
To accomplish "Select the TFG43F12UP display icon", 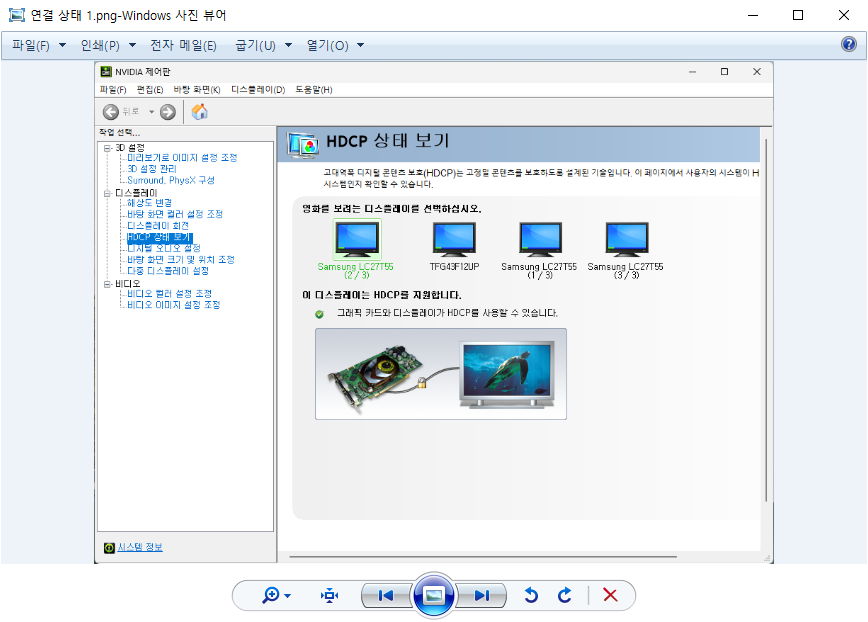I will [x=454, y=239].
